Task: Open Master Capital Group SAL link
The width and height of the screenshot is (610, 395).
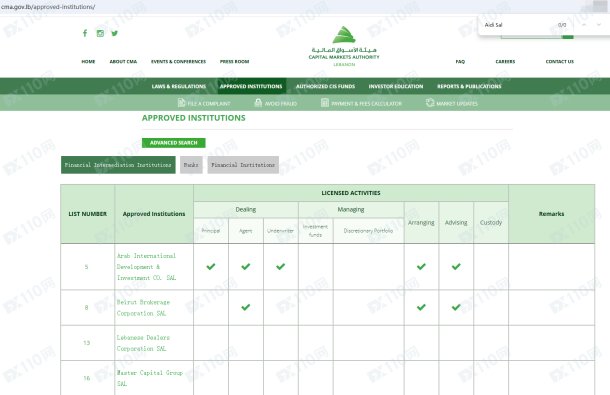Action: click(x=150, y=378)
